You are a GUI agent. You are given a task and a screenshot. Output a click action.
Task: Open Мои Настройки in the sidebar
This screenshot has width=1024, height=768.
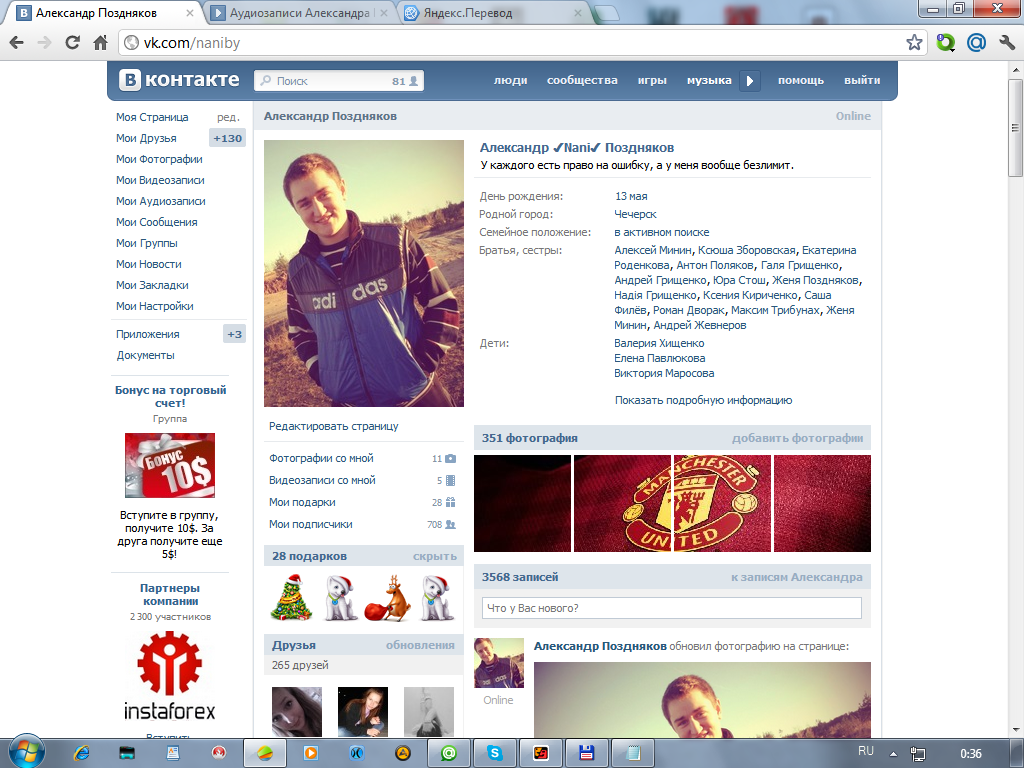(x=155, y=306)
